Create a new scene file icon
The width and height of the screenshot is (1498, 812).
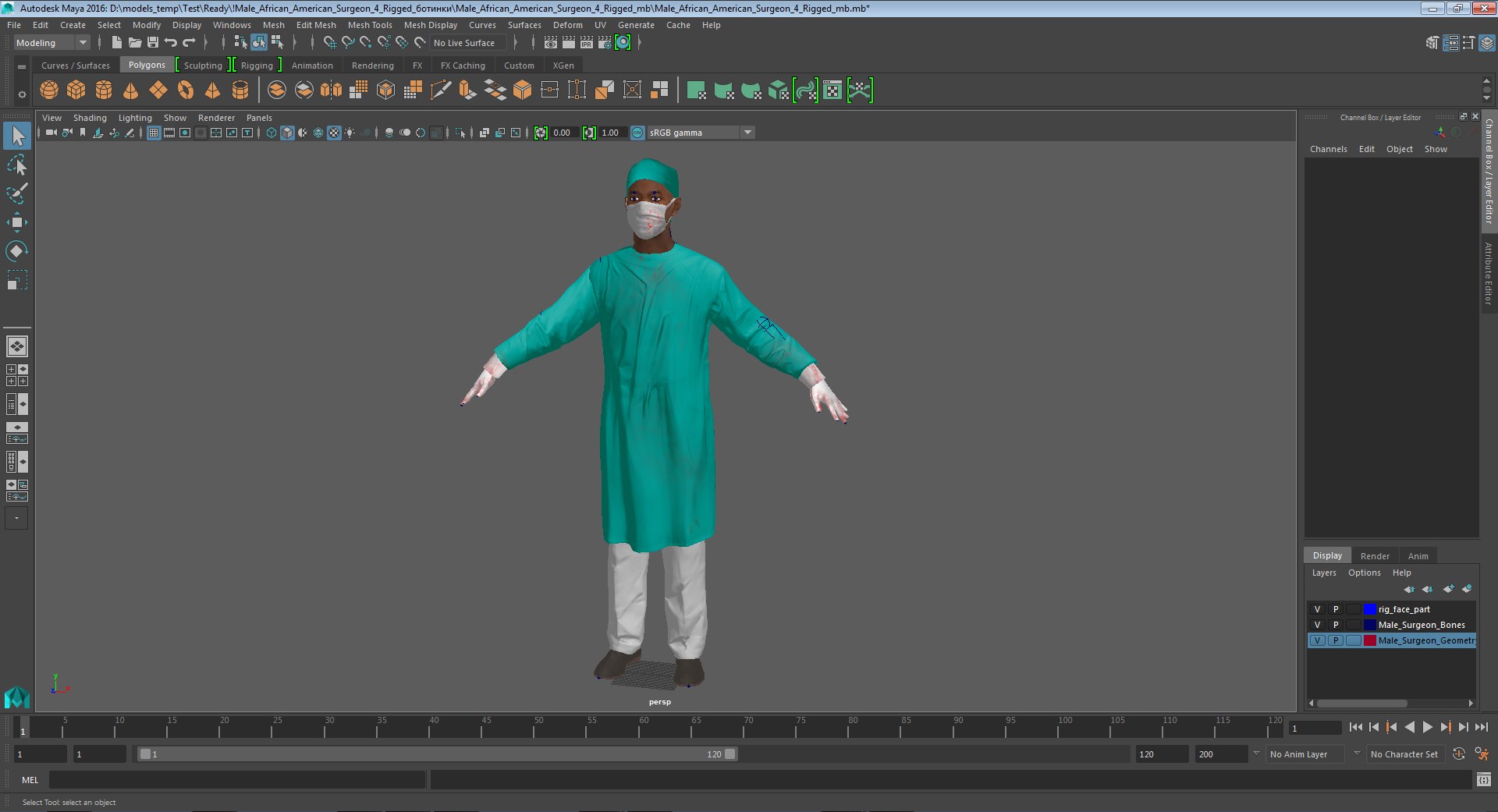[x=117, y=43]
